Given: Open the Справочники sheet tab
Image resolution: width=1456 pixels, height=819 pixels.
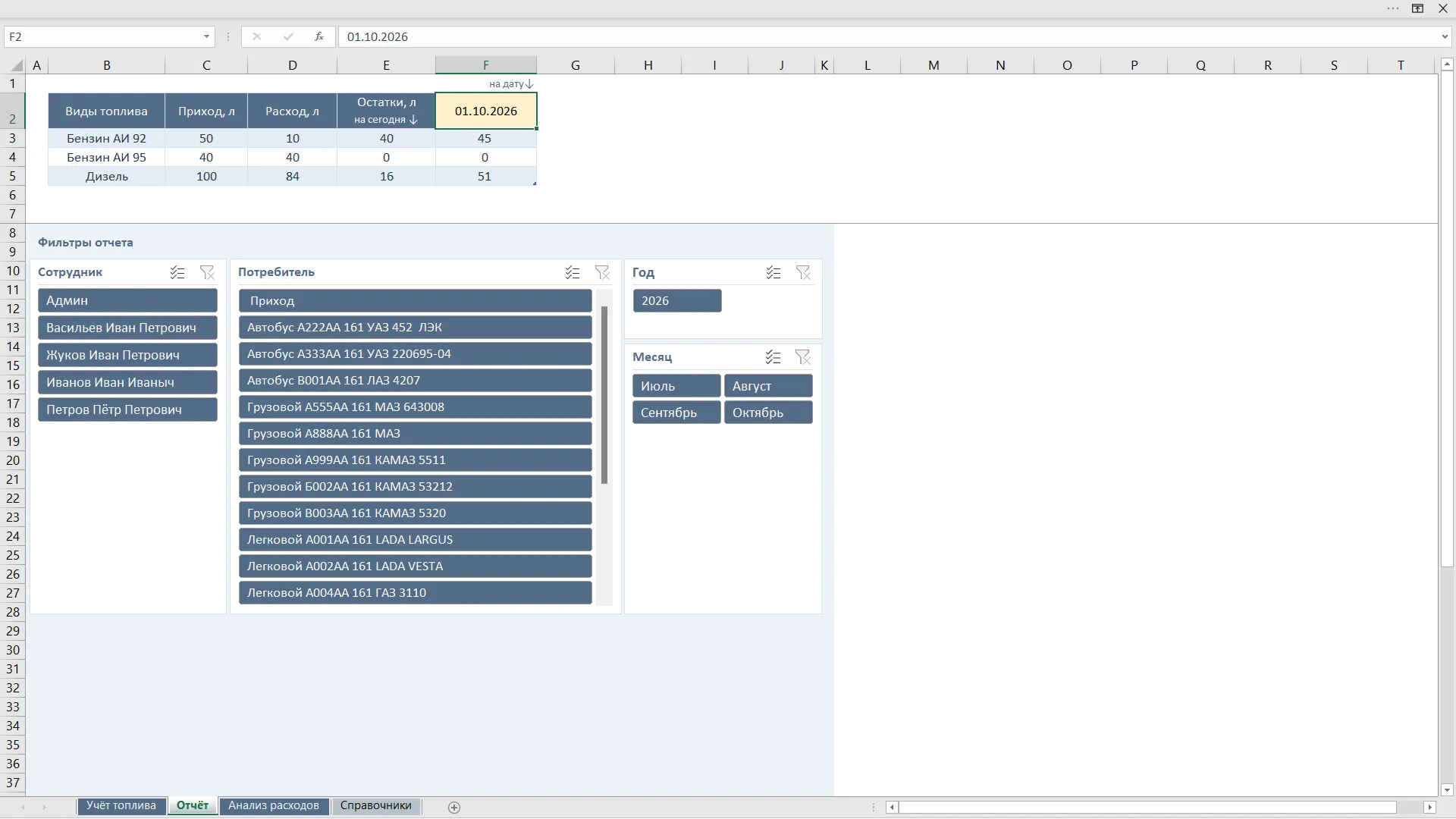Looking at the screenshot, I should 376,806.
